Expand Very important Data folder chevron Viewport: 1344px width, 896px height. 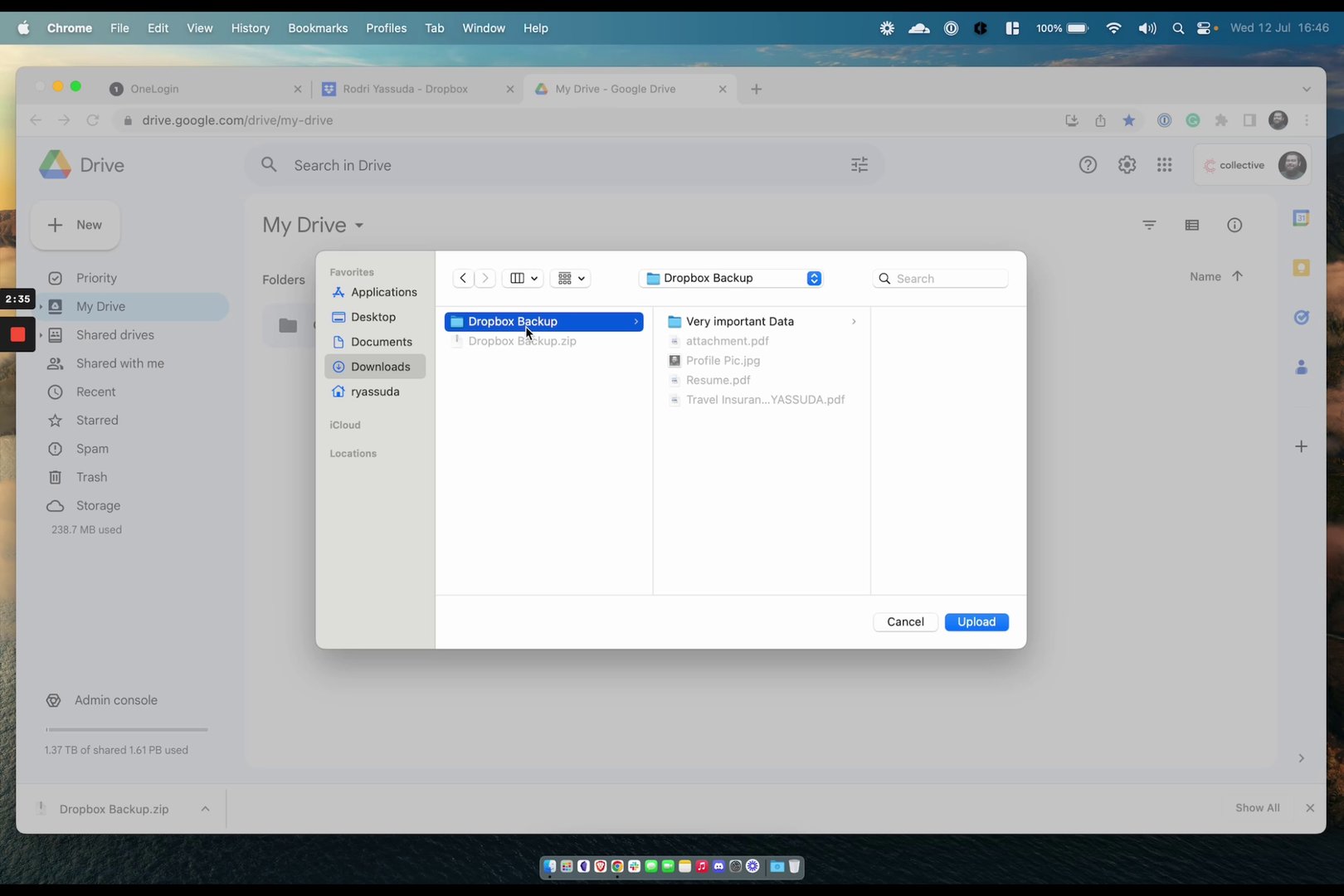click(x=854, y=321)
